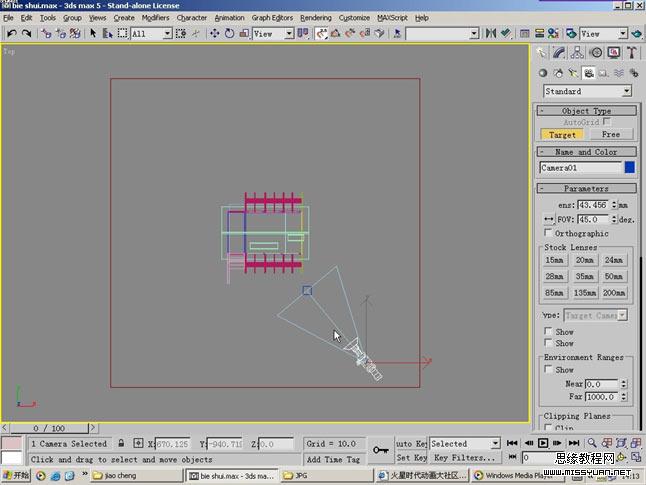The width and height of the screenshot is (646, 485).
Task: Open the Hierarchy command panel tab
Action: click(x=577, y=52)
